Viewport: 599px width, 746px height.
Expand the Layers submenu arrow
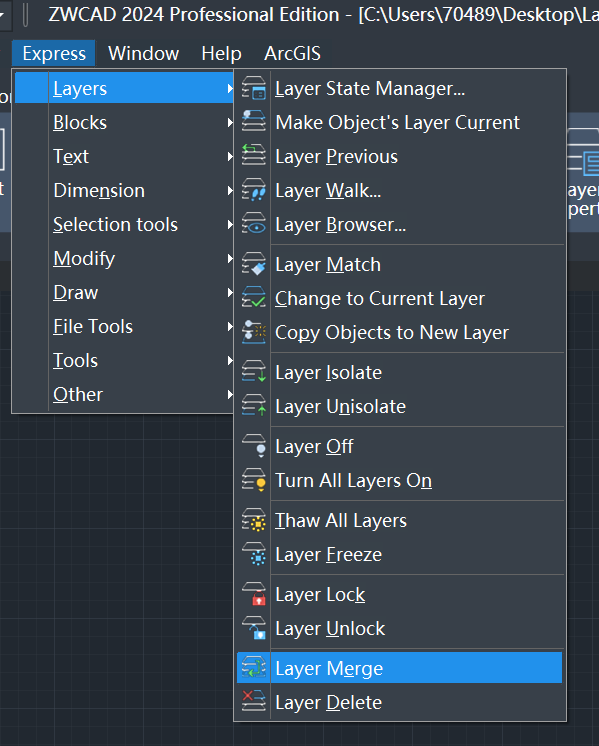click(x=230, y=88)
